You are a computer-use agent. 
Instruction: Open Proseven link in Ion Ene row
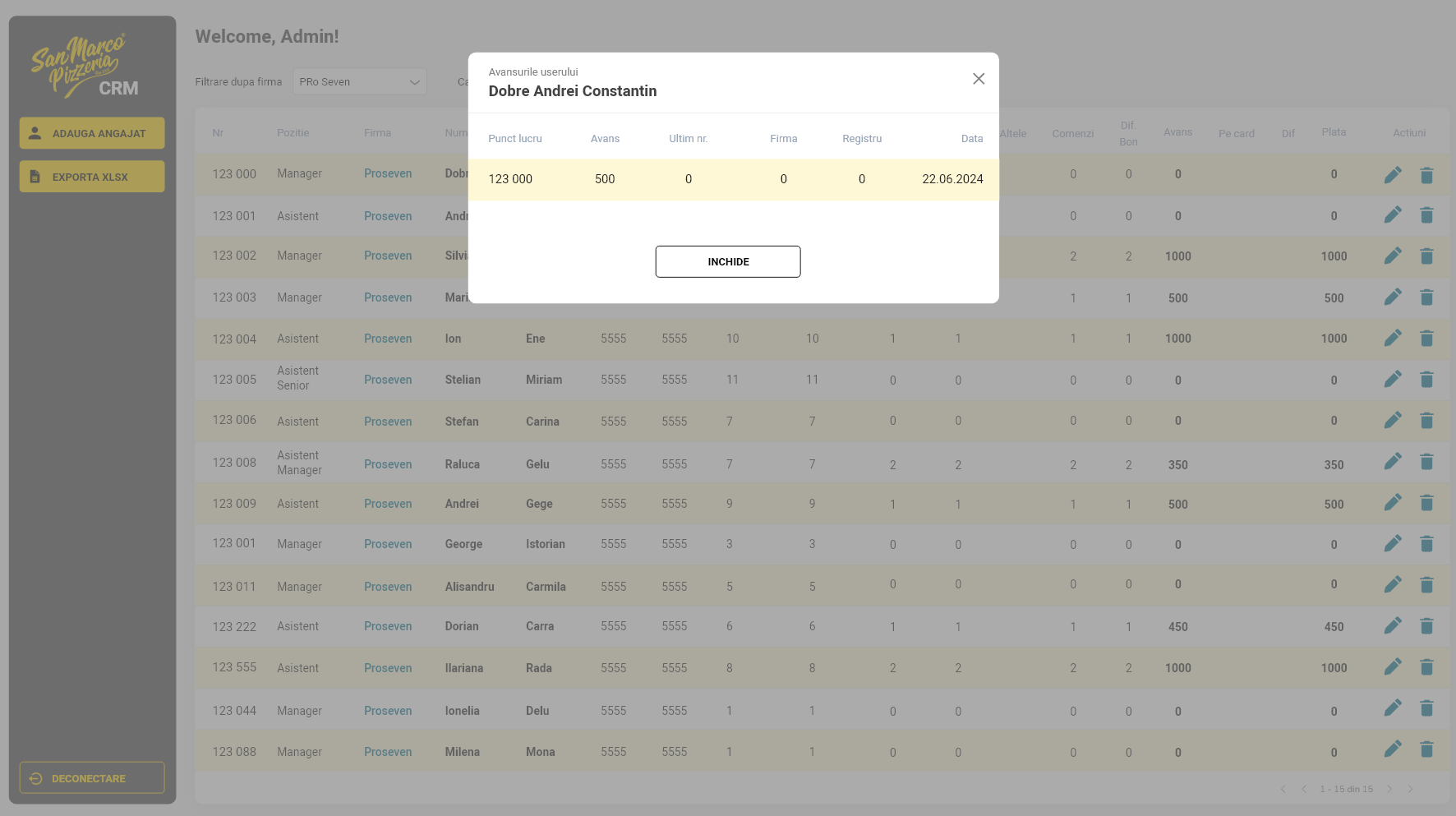388,339
